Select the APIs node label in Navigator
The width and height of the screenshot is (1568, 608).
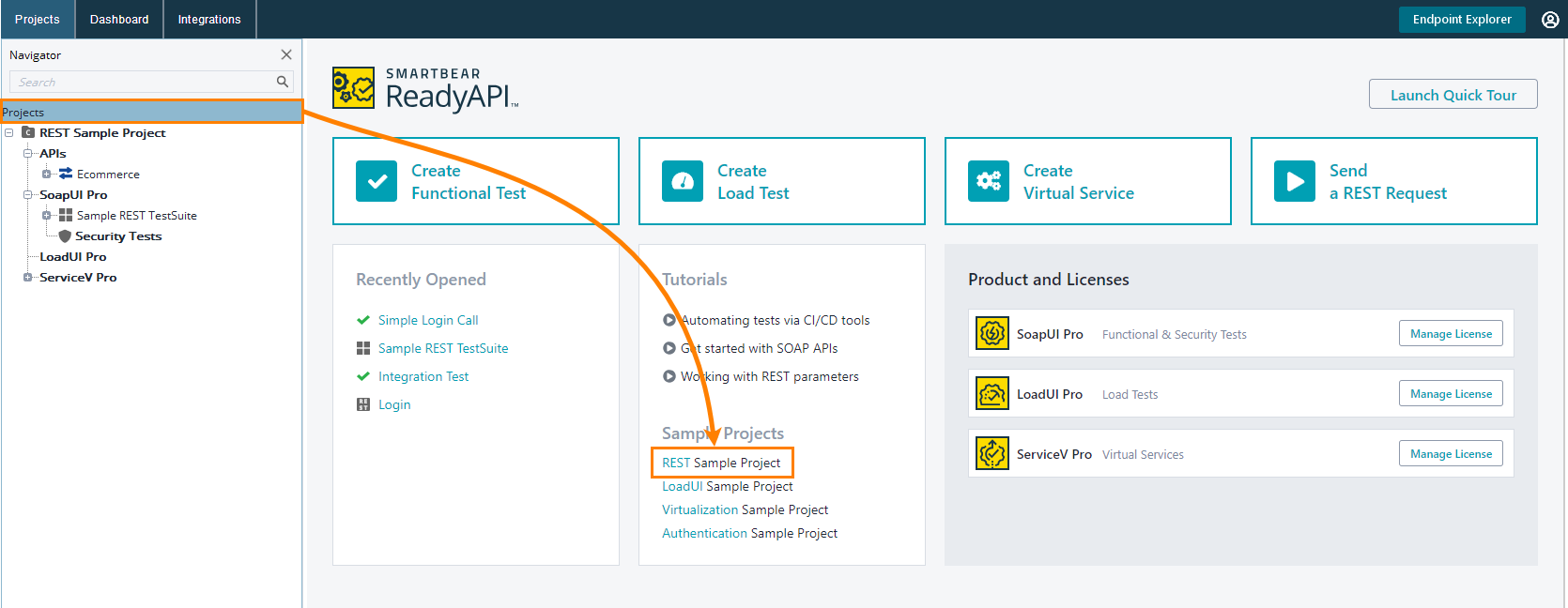(x=53, y=153)
